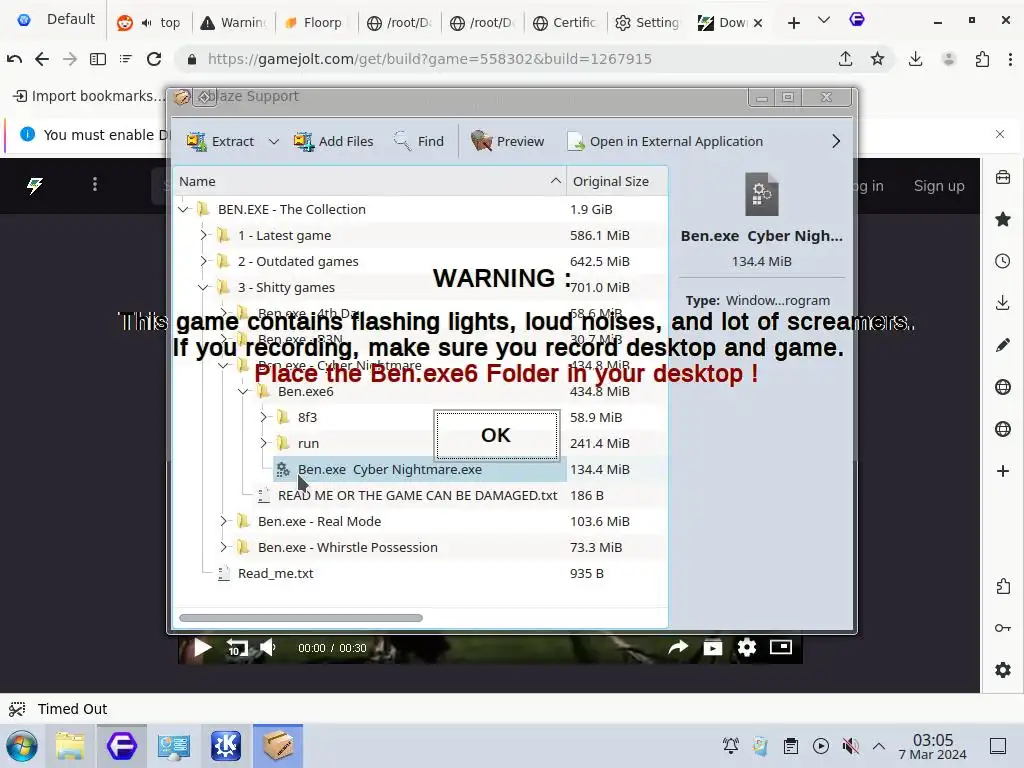Screen dimensions: 1024x768
Task: Expand the 1 - Latest game folder
Action: [x=203, y=235]
